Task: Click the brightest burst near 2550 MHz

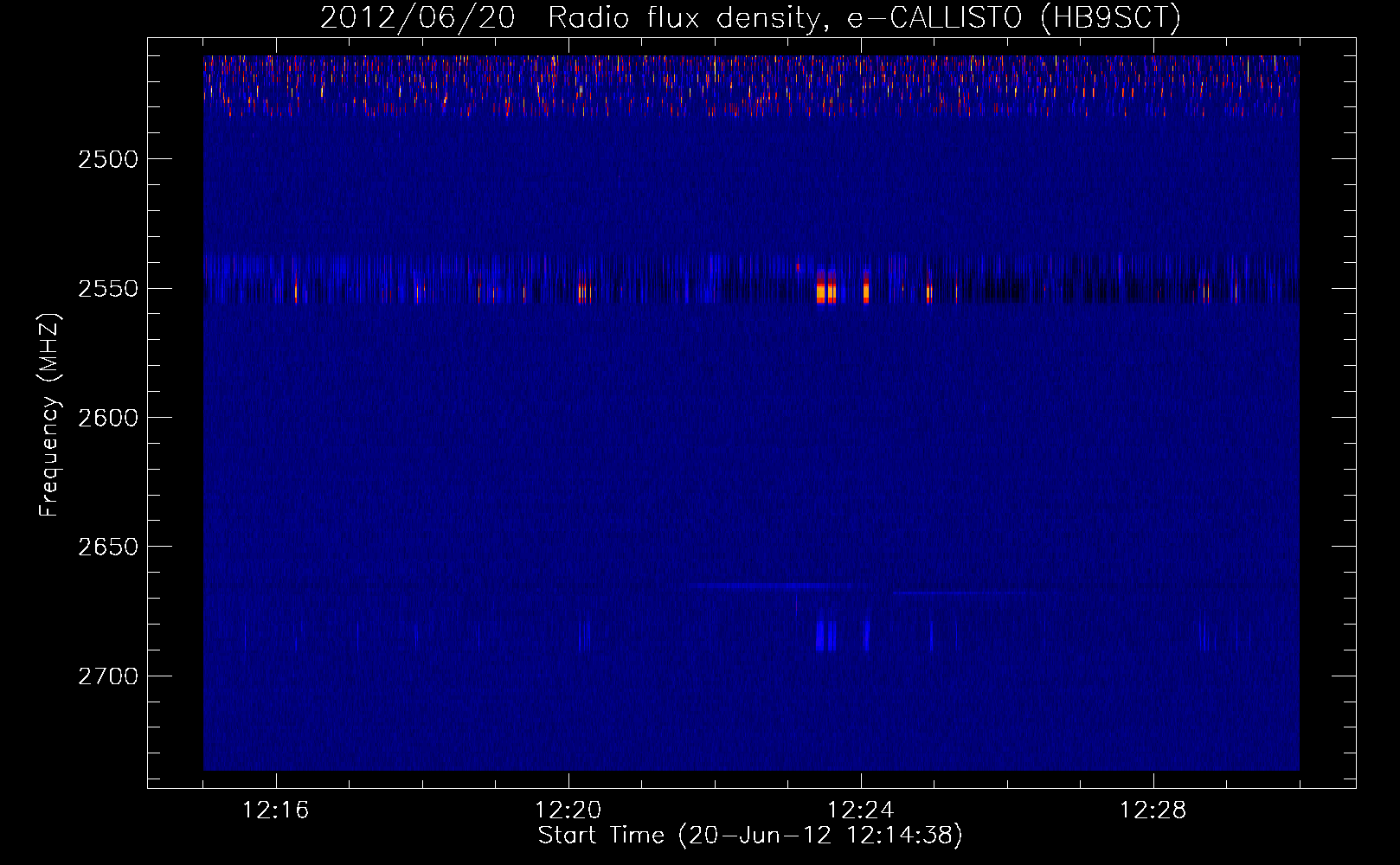Action: pos(821,287)
